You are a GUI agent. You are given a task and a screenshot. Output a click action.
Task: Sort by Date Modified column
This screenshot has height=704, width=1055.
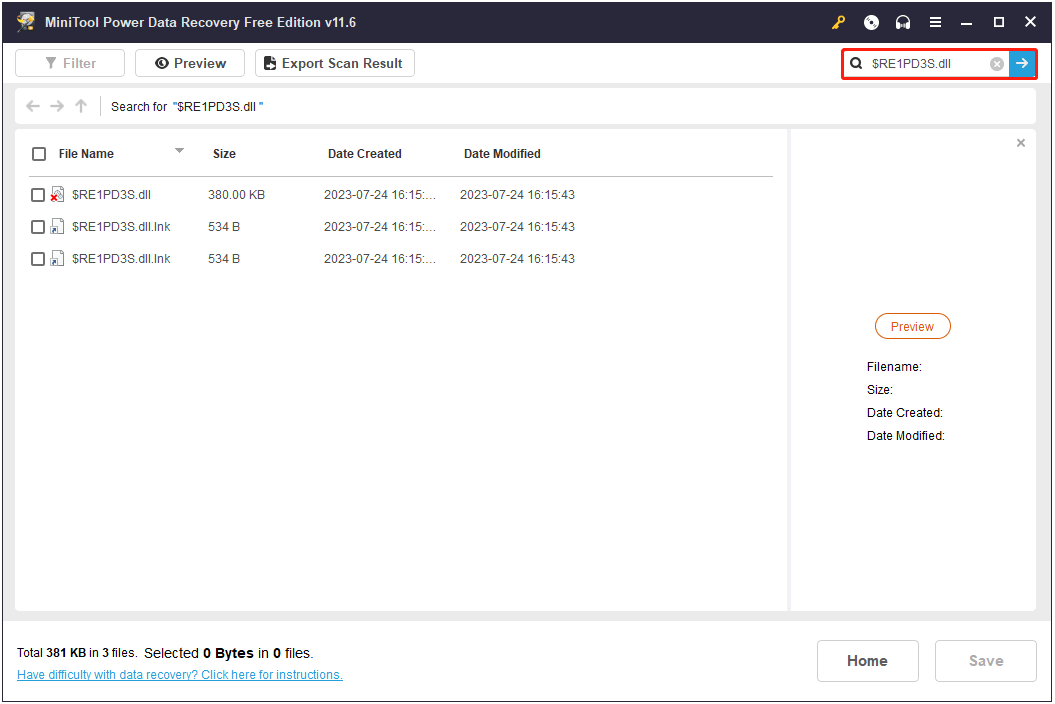502,154
